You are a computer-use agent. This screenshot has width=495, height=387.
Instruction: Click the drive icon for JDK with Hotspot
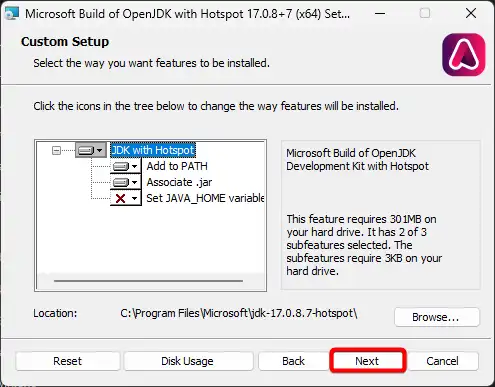pos(86,150)
